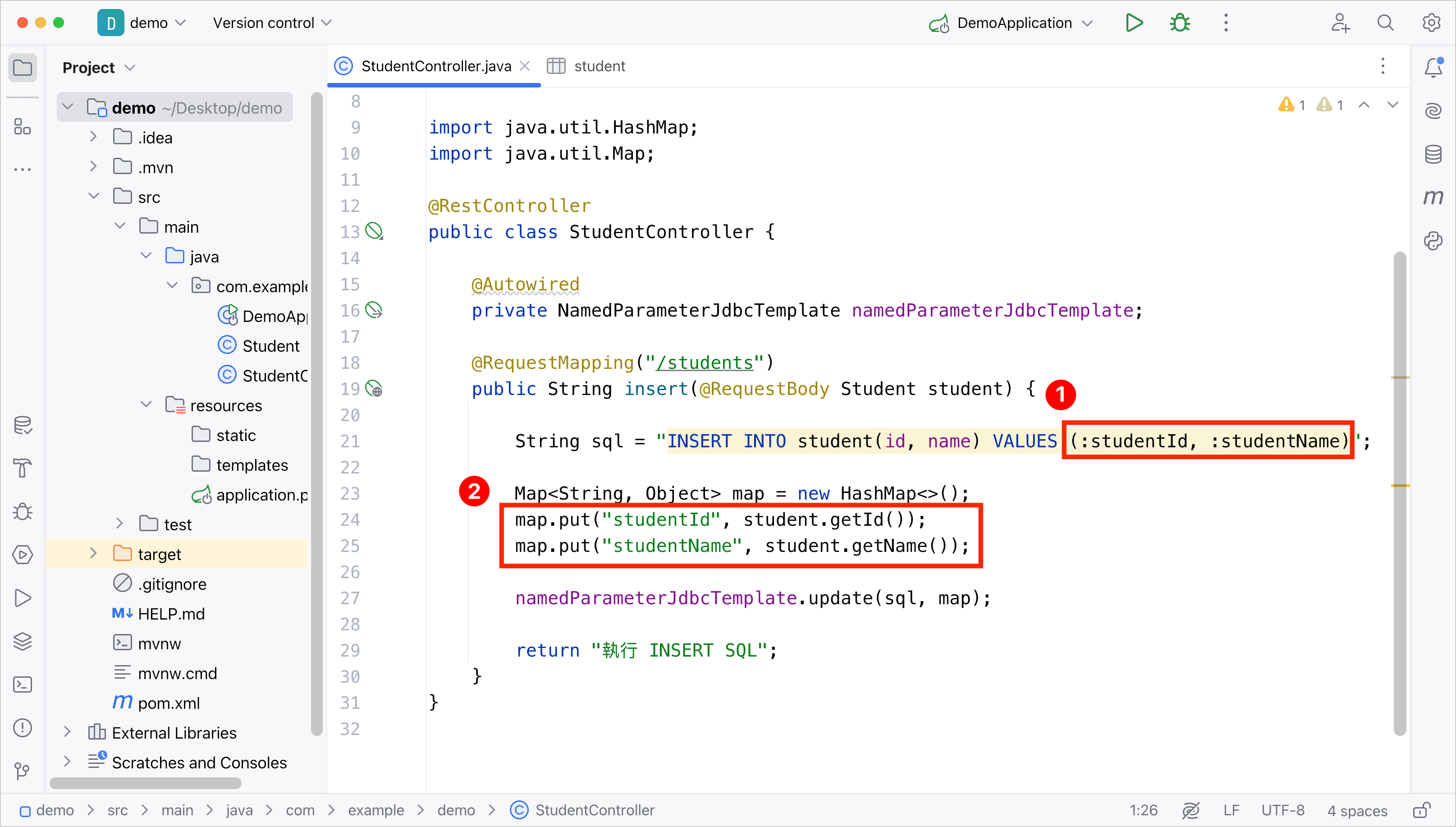Show more tool windows ellipsis in left sidebar
The image size is (1456, 827).
[23, 169]
